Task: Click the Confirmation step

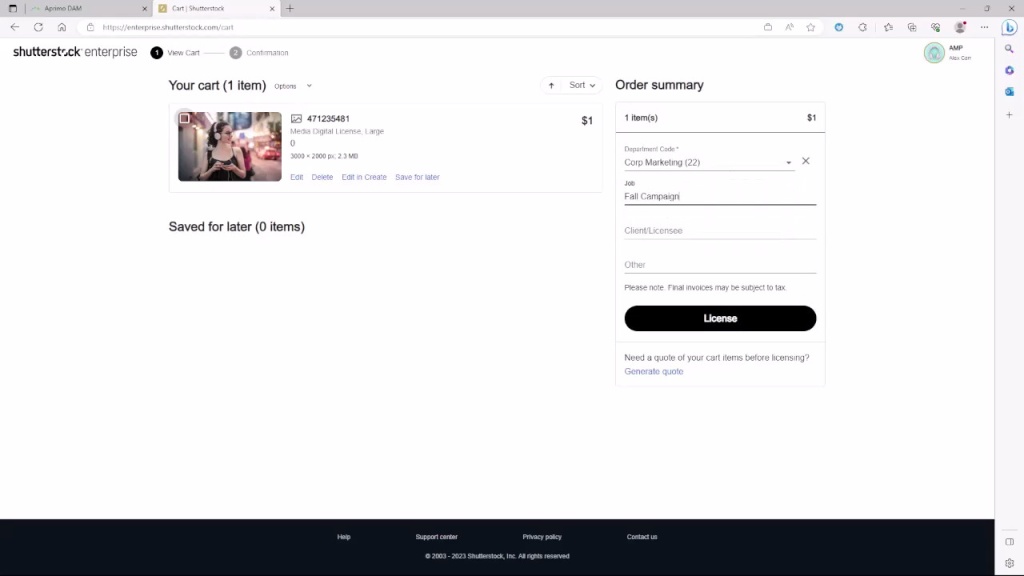Action: coord(259,53)
